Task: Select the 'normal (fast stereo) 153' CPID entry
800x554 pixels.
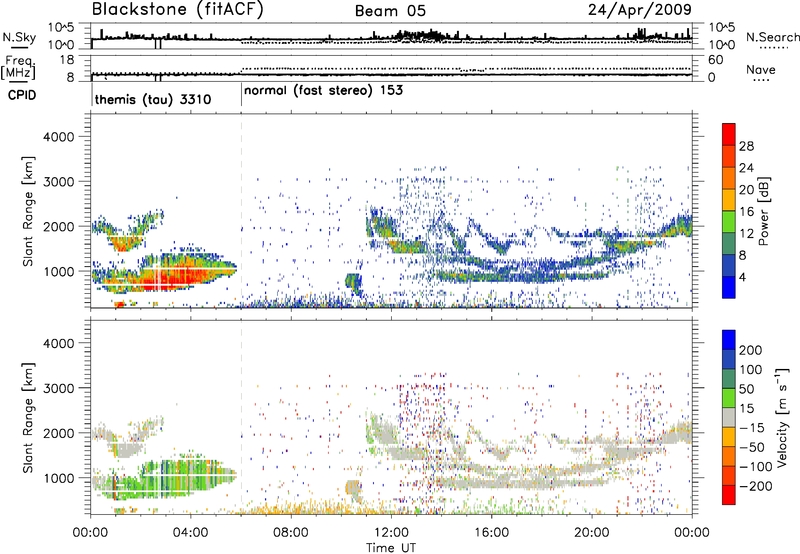Action: pos(323,90)
